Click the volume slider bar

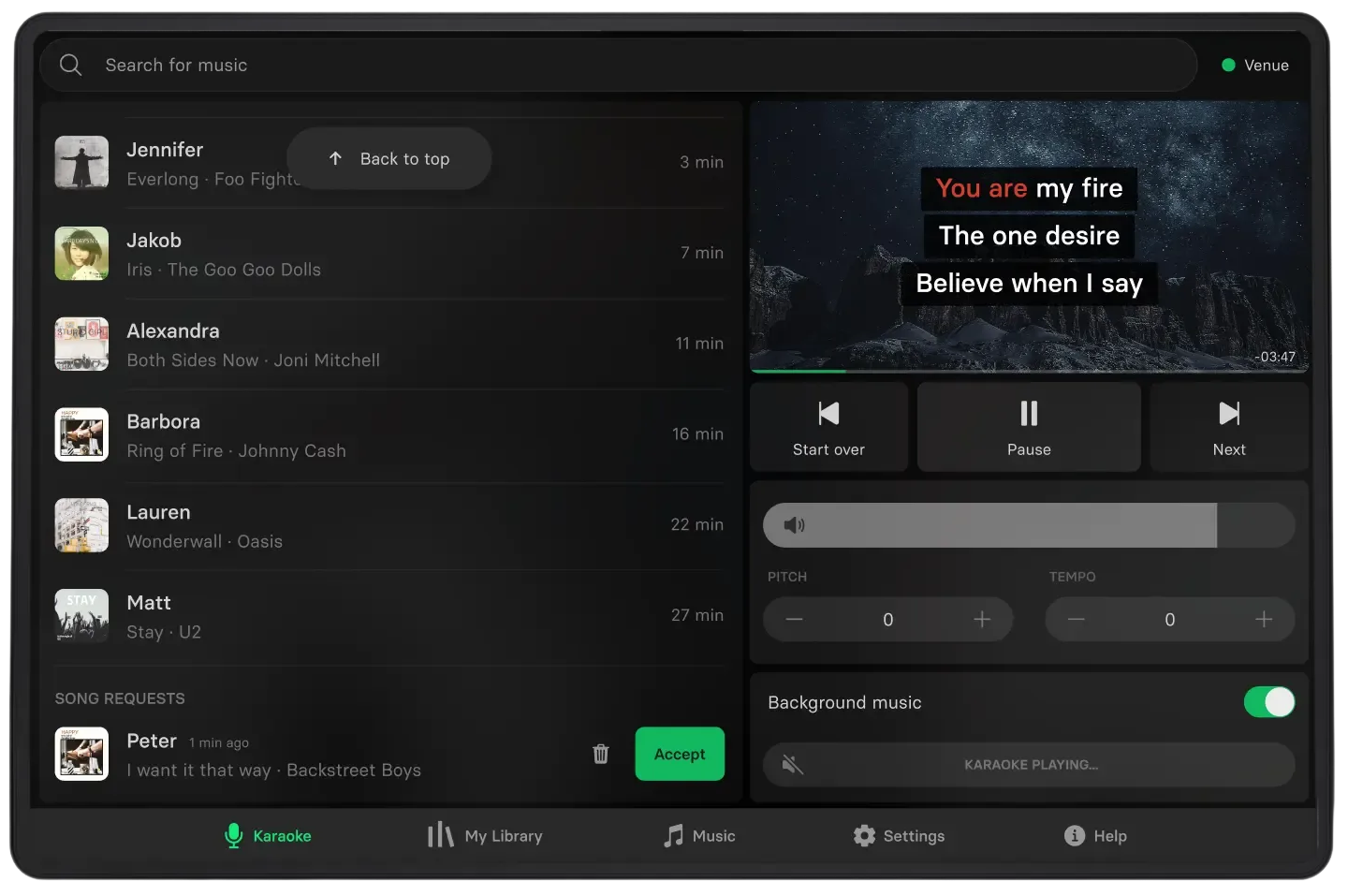(x=1028, y=525)
